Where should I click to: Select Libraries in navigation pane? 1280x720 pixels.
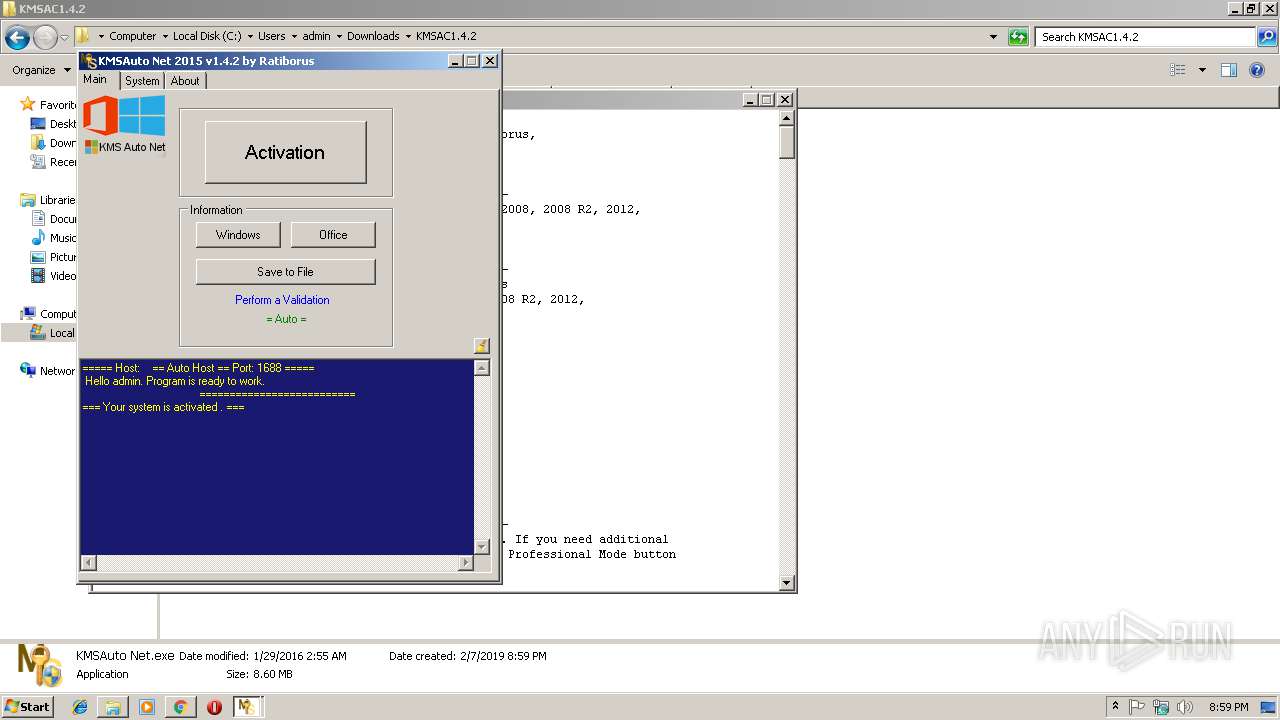[x=49, y=200]
